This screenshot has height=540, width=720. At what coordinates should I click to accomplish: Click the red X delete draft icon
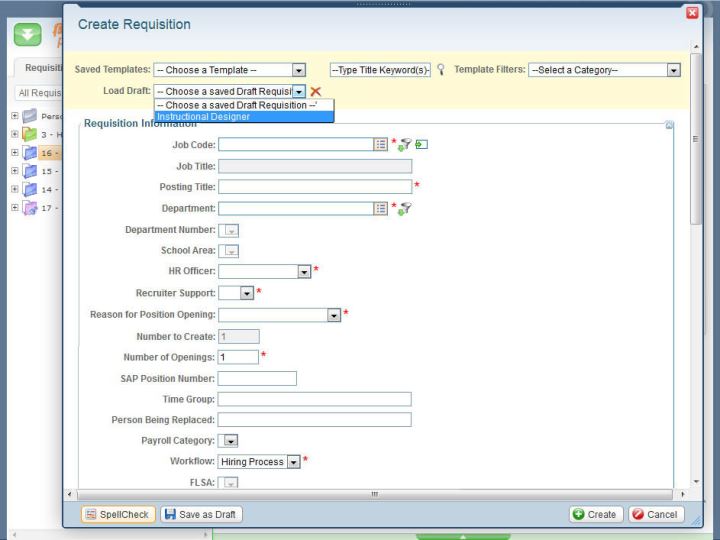pyautogui.click(x=316, y=91)
